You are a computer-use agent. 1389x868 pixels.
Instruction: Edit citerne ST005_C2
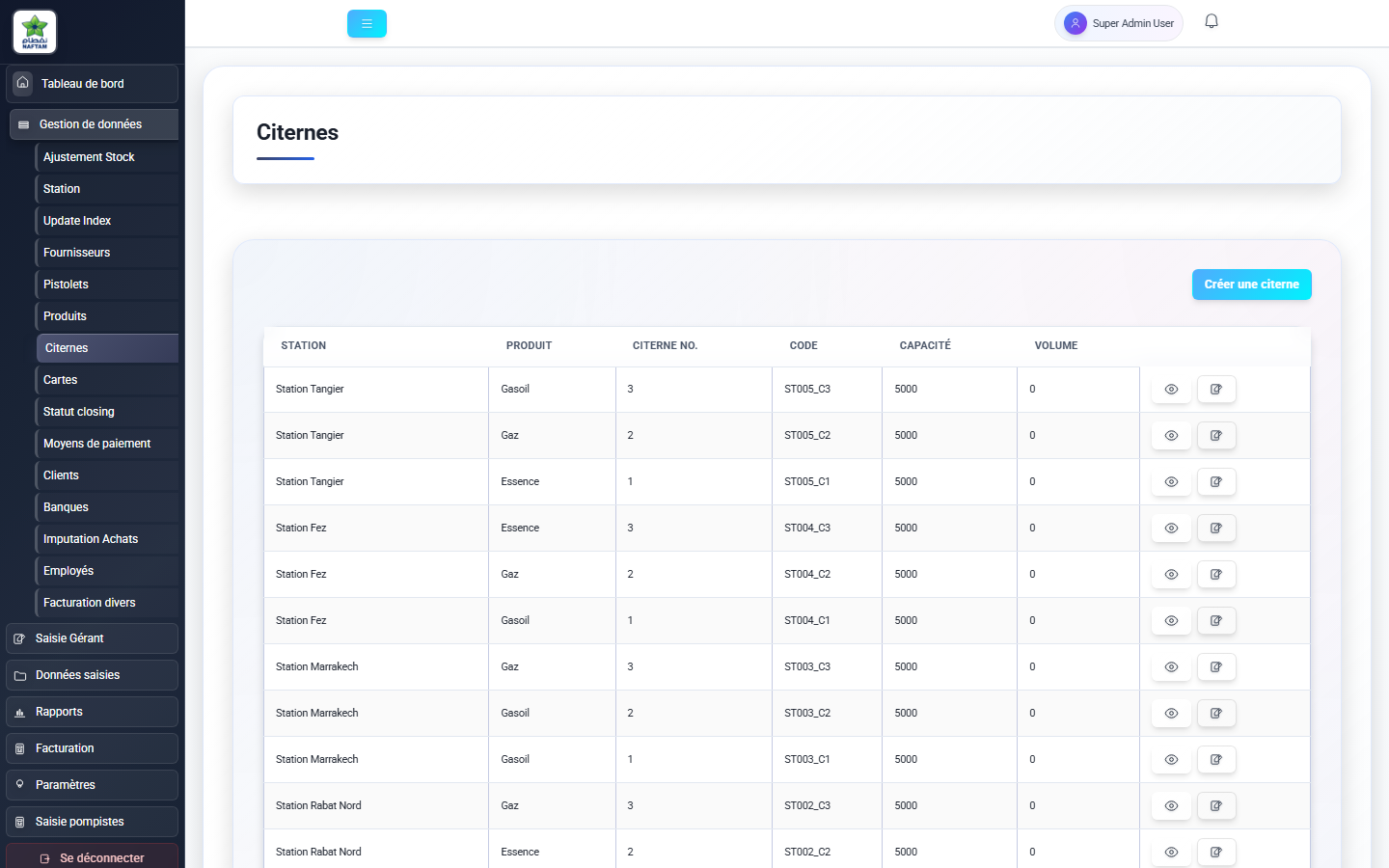tap(1216, 436)
